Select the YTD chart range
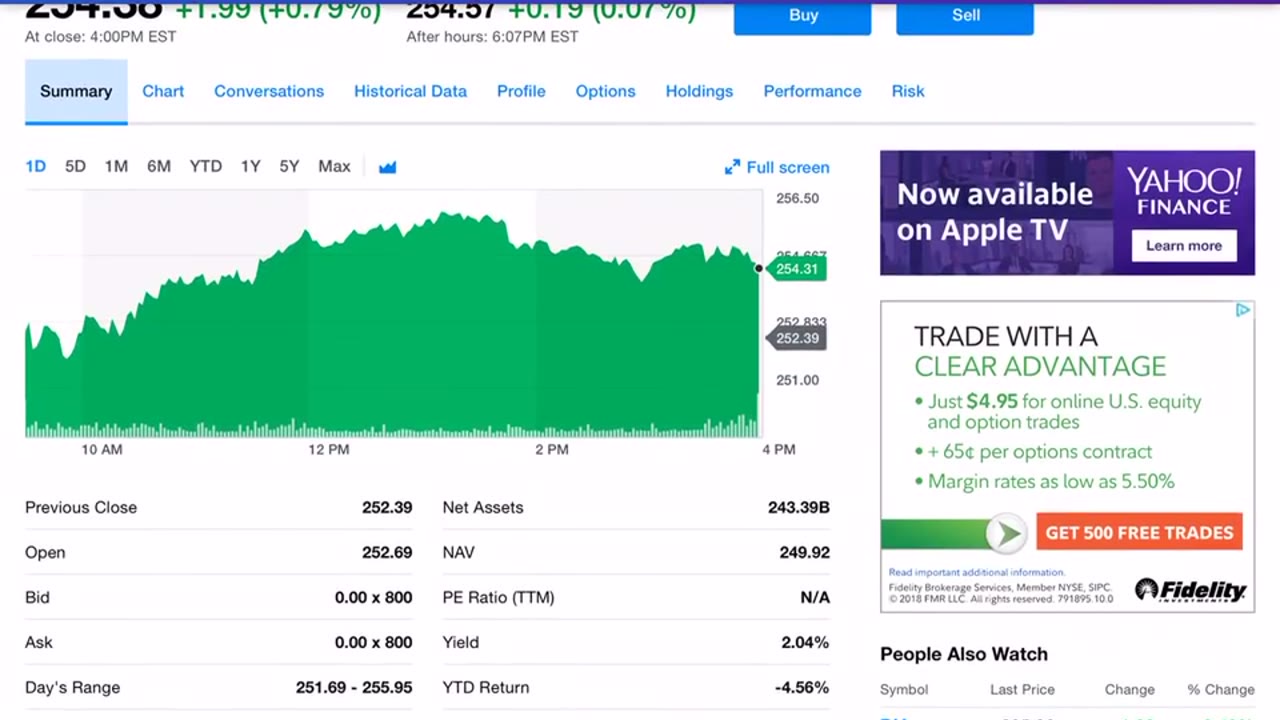 206,166
